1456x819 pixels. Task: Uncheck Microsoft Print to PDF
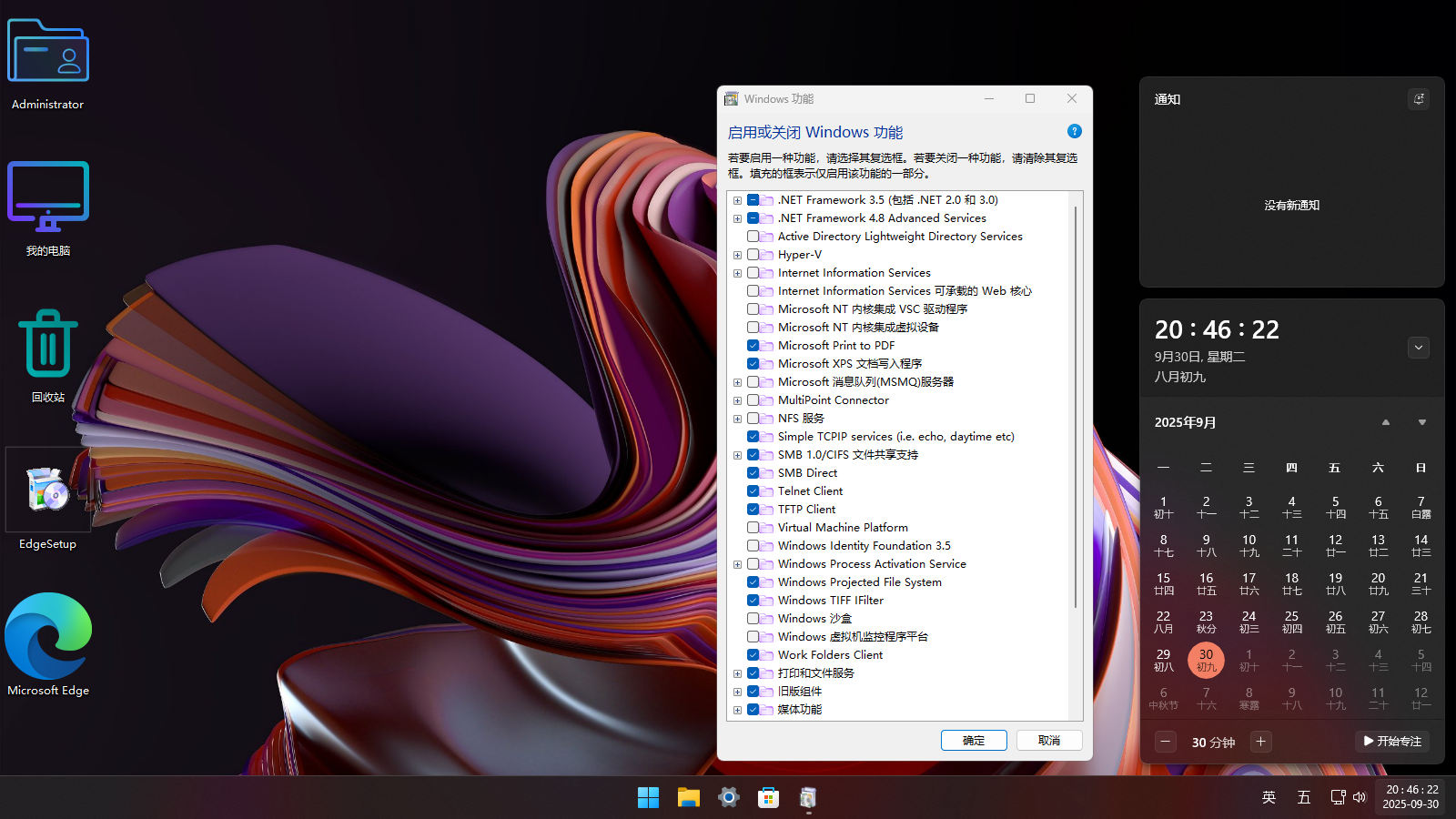click(753, 346)
